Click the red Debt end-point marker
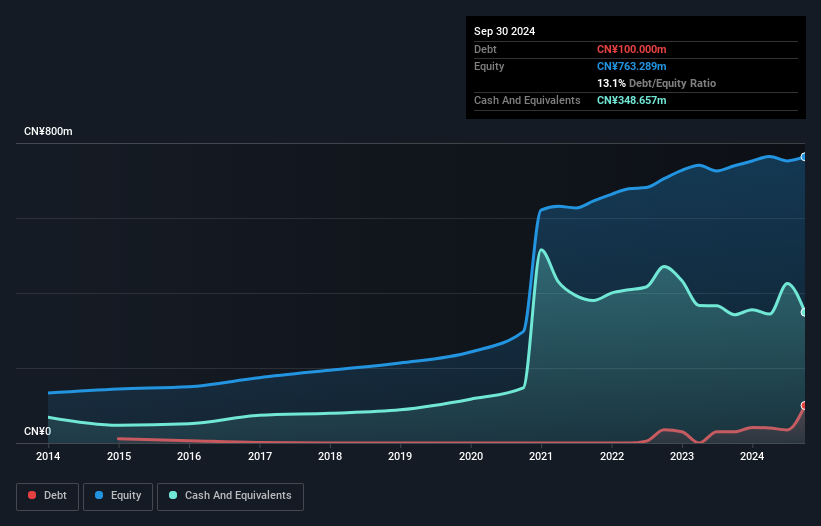Screen dimensions: 821x526 coord(804,406)
